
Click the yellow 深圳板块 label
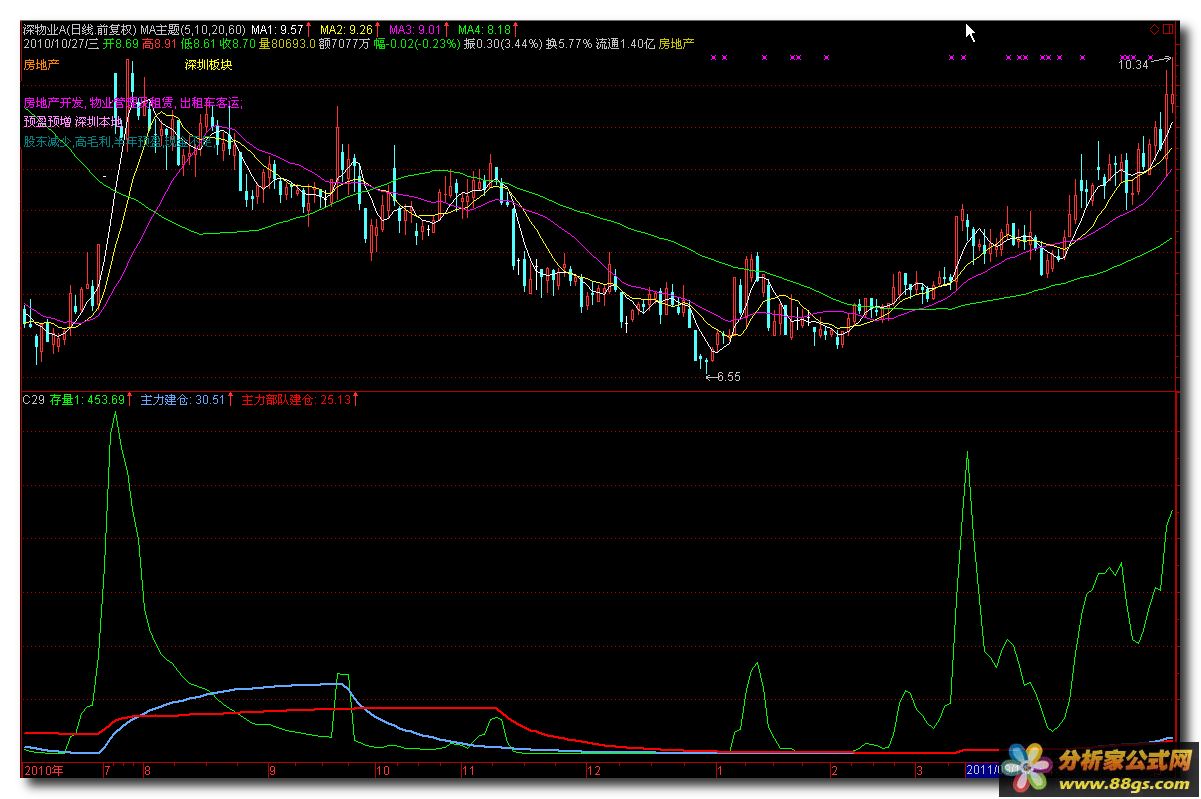tap(208, 64)
